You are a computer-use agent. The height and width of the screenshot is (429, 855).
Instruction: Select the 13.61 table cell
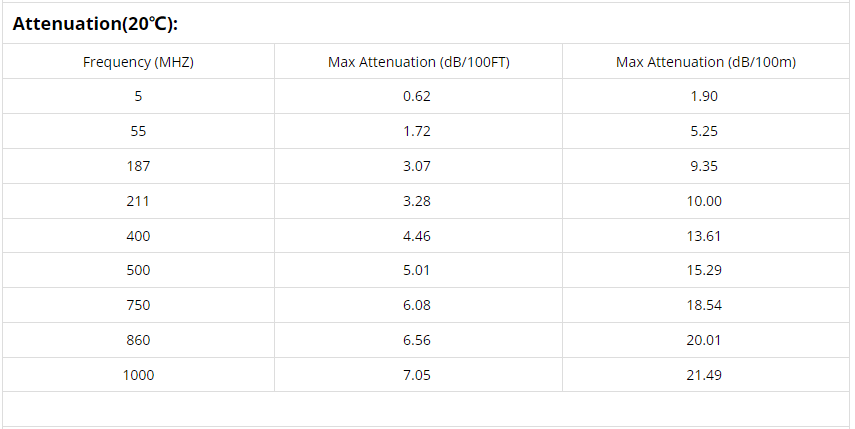pos(705,236)
